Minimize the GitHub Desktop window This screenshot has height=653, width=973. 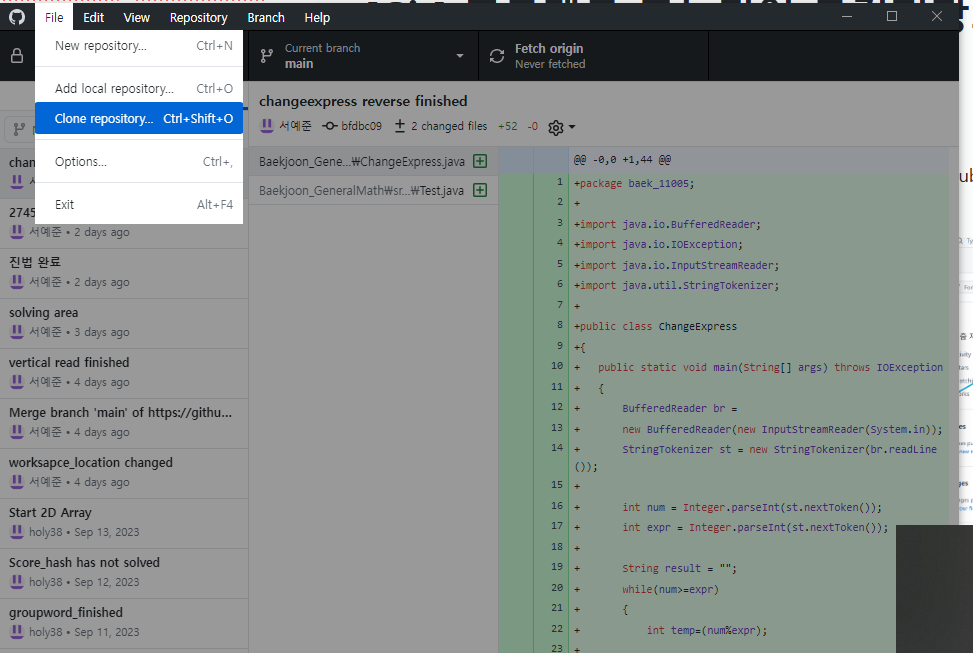847,16
